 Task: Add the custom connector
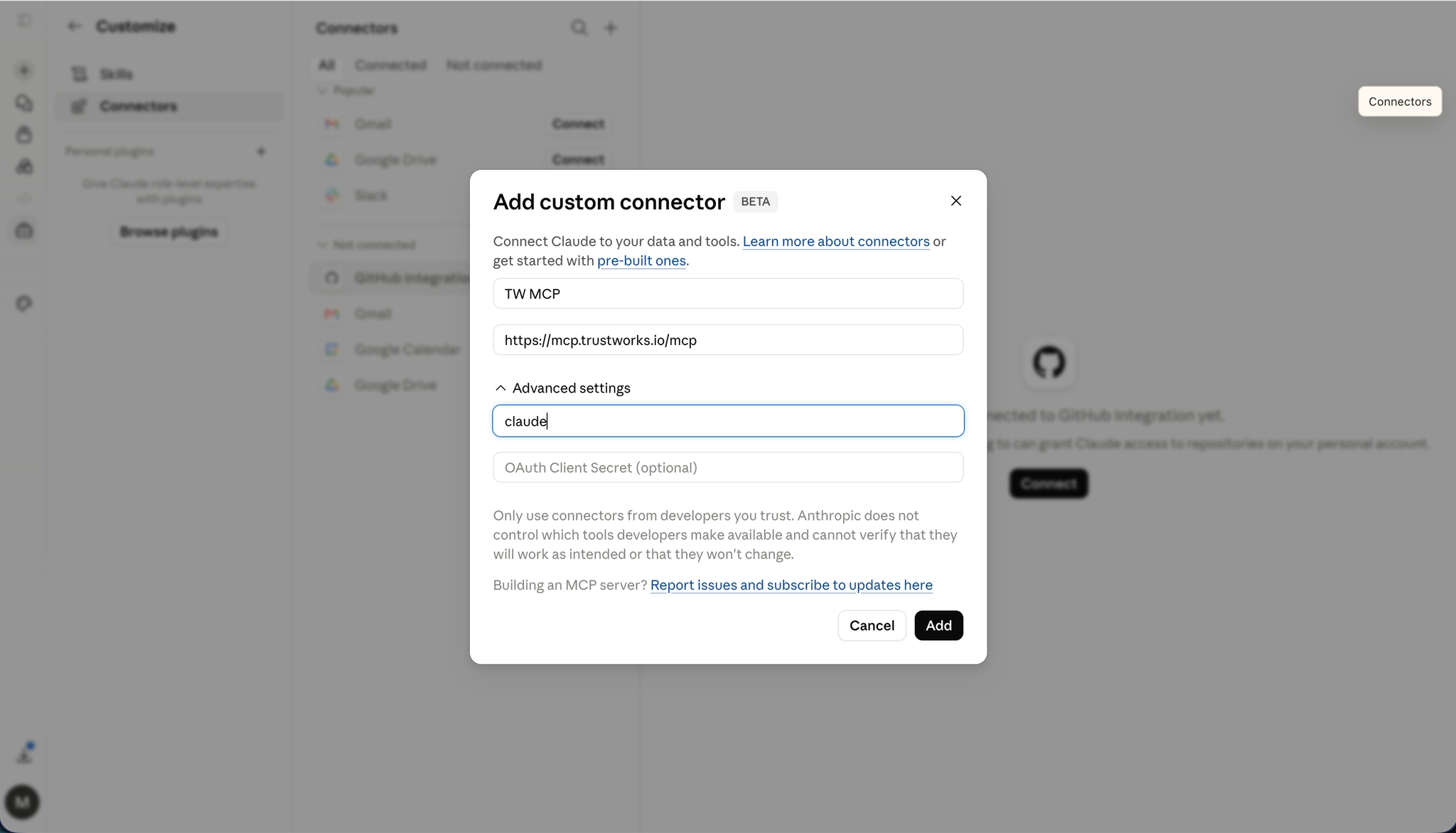(938, 625)
